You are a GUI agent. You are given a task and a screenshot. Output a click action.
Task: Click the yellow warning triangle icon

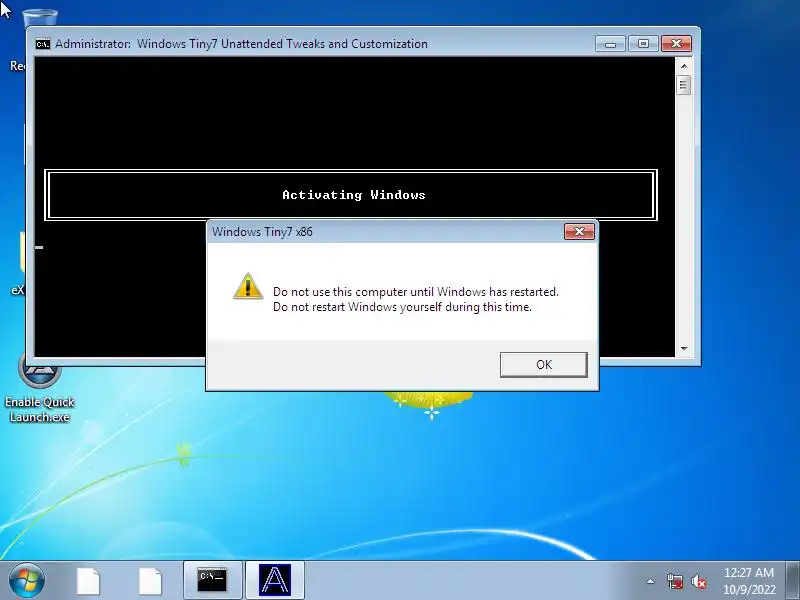pyautogui.click(x=248, y=286)
